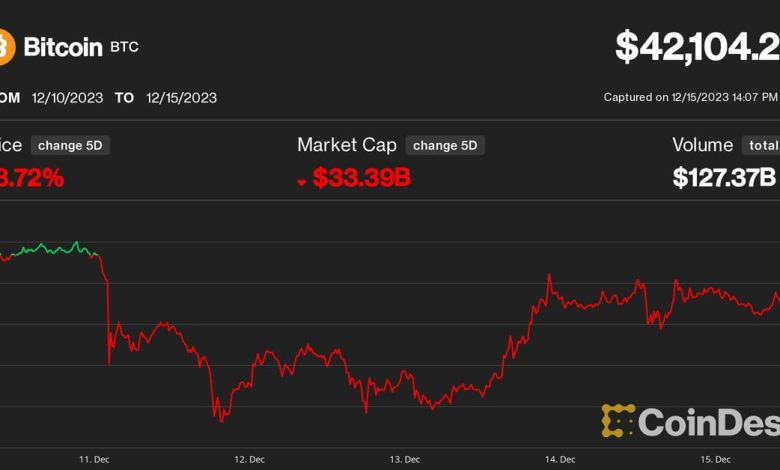The image size is (780, 470).
Task: Select the 11. Dec axis marker
Action: tap(94, 459)
